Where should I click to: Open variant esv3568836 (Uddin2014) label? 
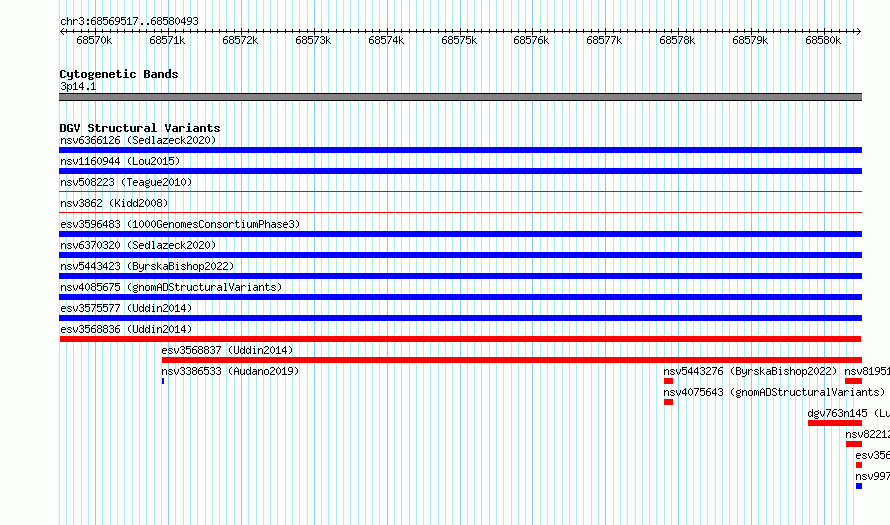(126, 329)
